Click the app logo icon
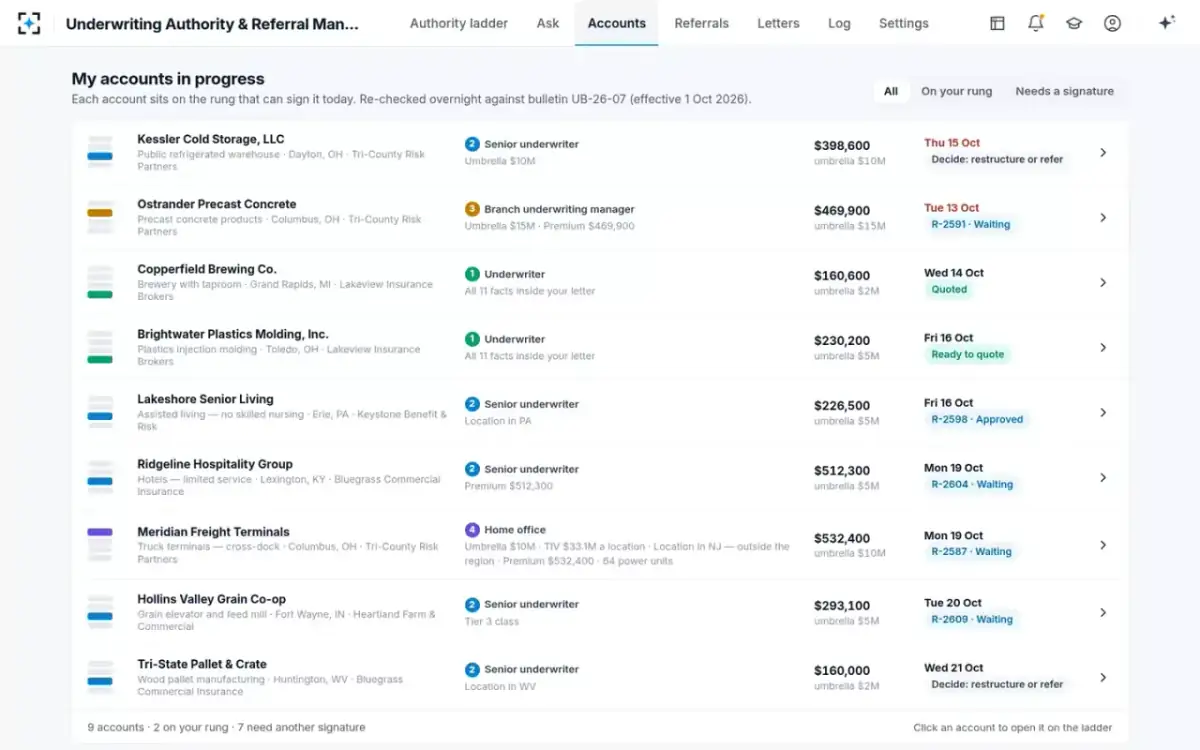 click(29, 23)
